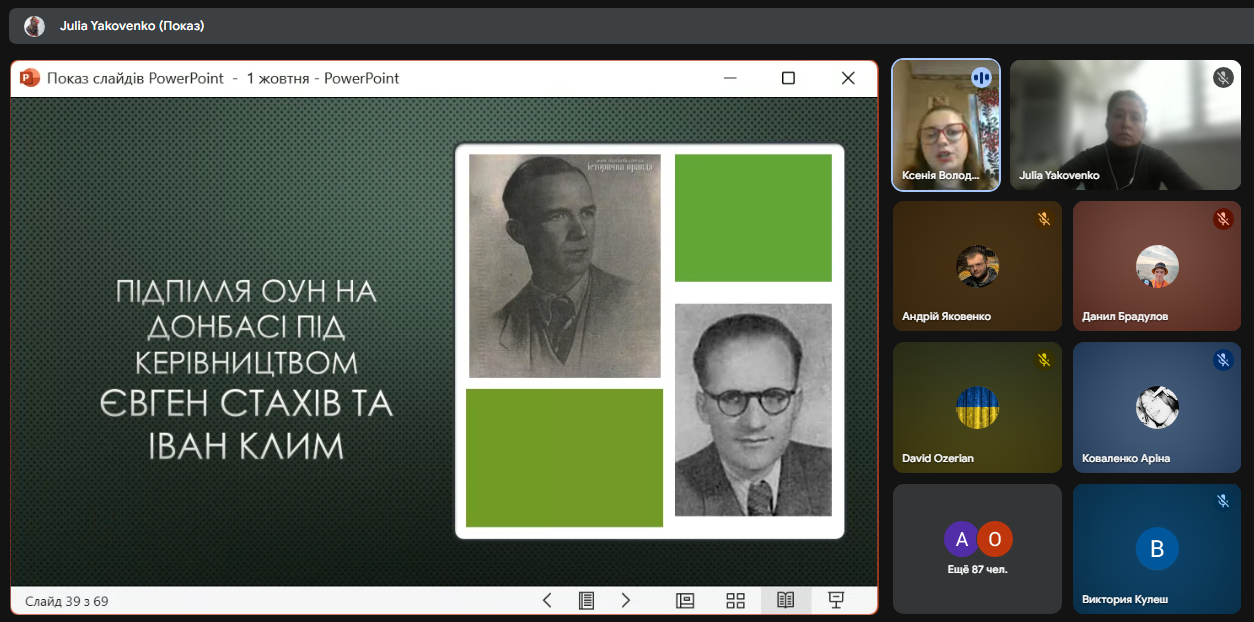Advance to next slide arrow

coord(626,600)
